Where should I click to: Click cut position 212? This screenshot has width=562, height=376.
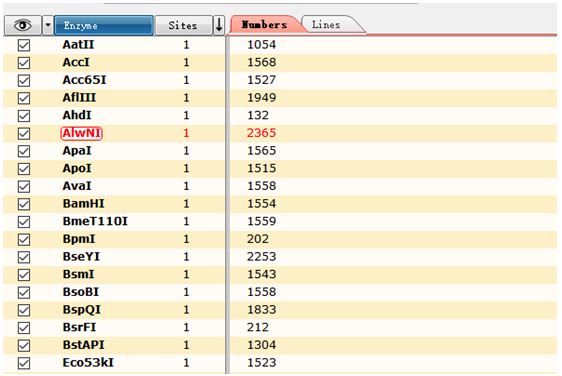[x=258, y=327]
